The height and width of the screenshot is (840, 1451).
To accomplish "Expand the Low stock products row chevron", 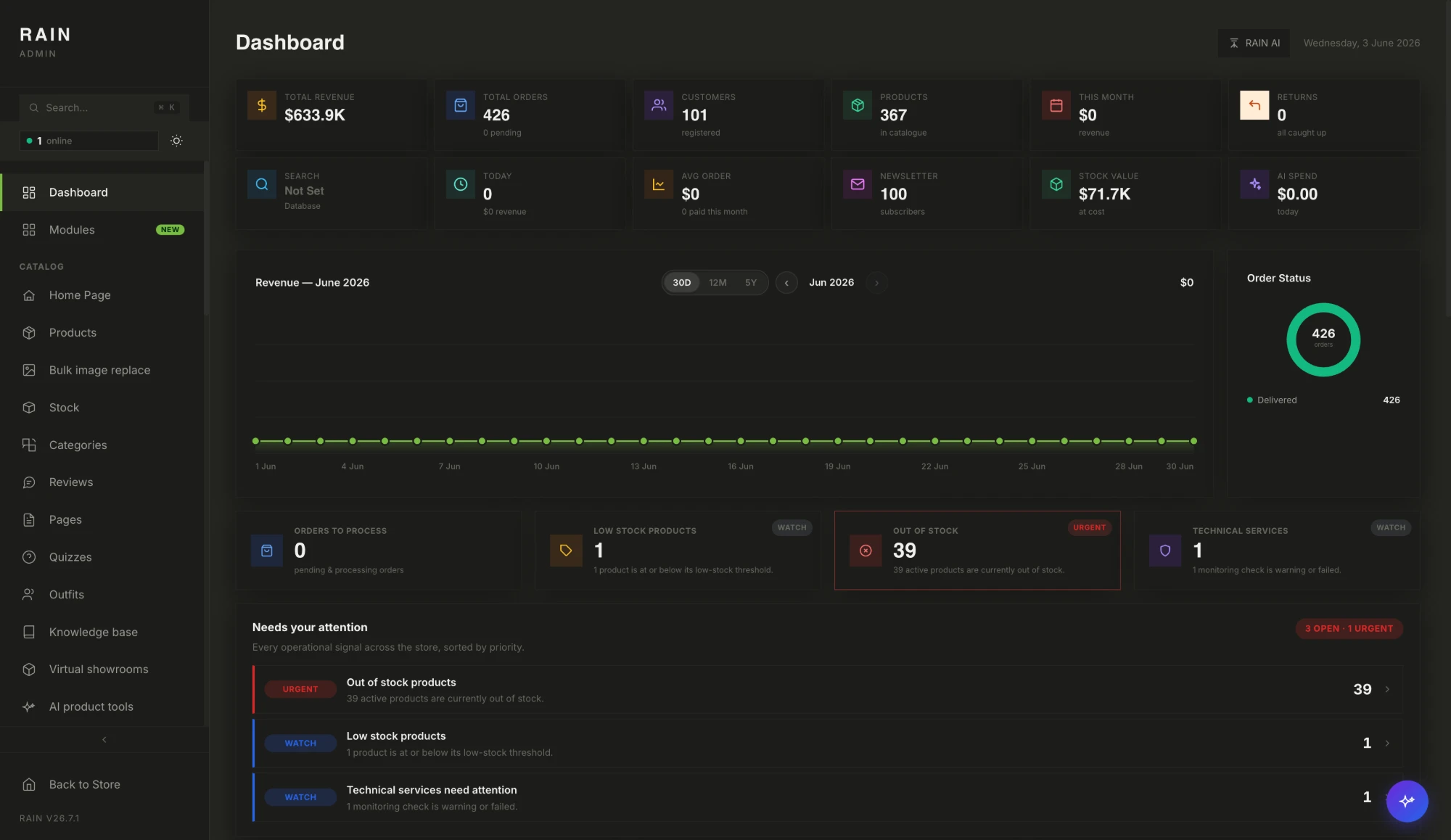I will point(1387,743).
